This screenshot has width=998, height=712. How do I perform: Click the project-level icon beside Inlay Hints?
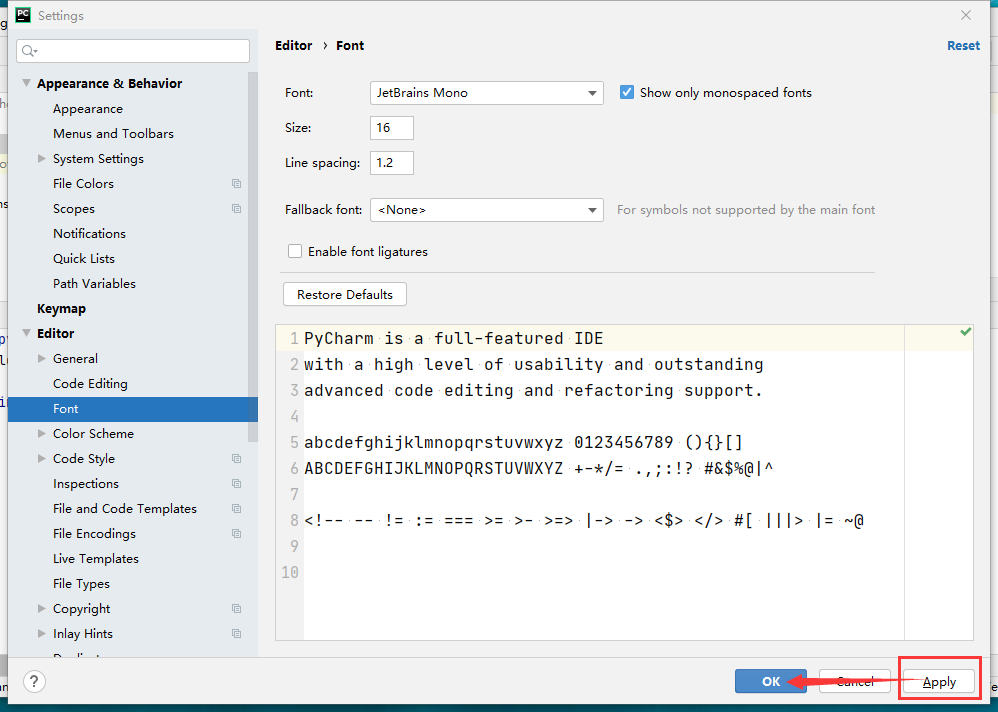236,634
